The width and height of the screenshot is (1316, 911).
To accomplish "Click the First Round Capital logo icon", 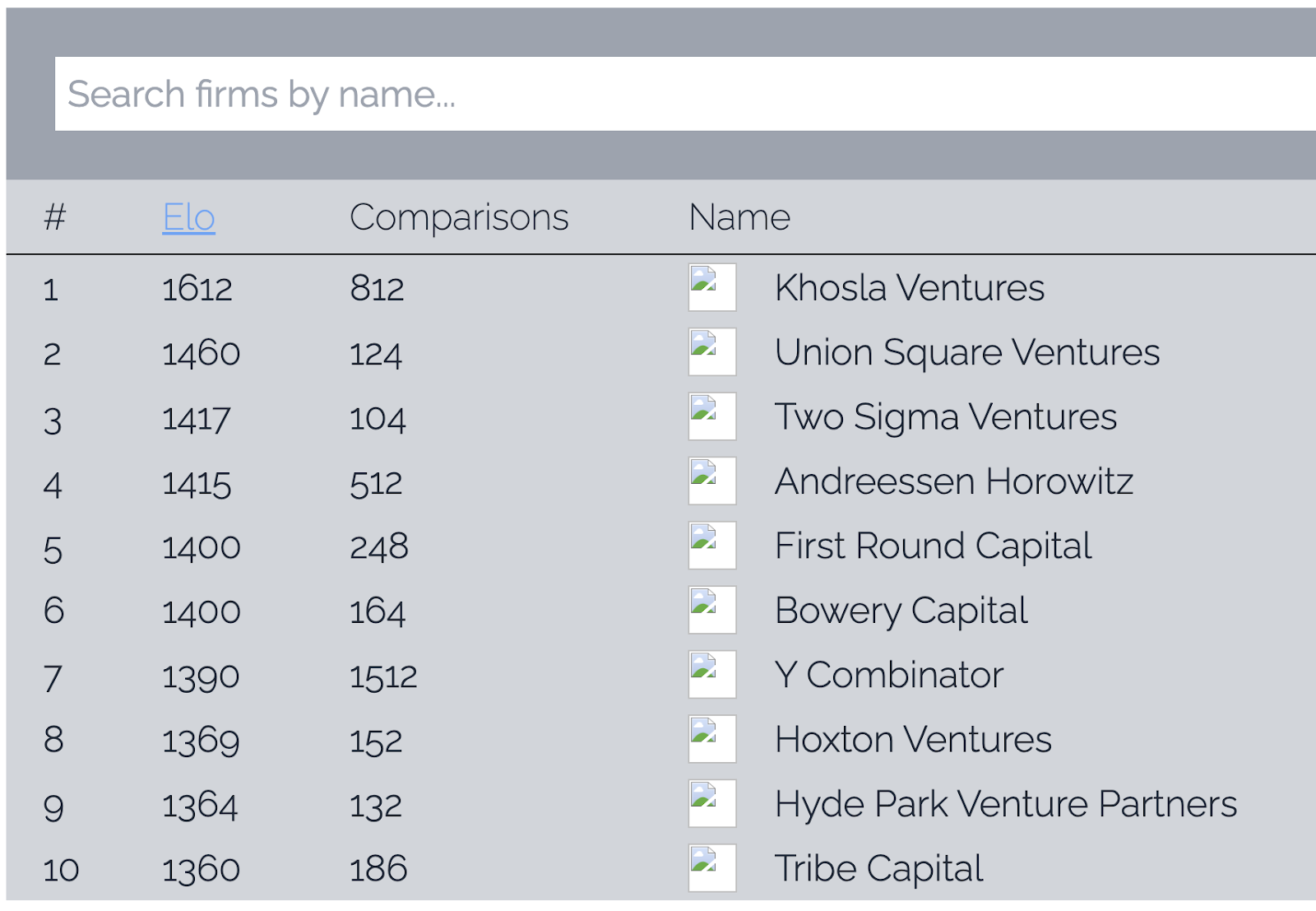I will pyautogui.click(x=712, y=546).
